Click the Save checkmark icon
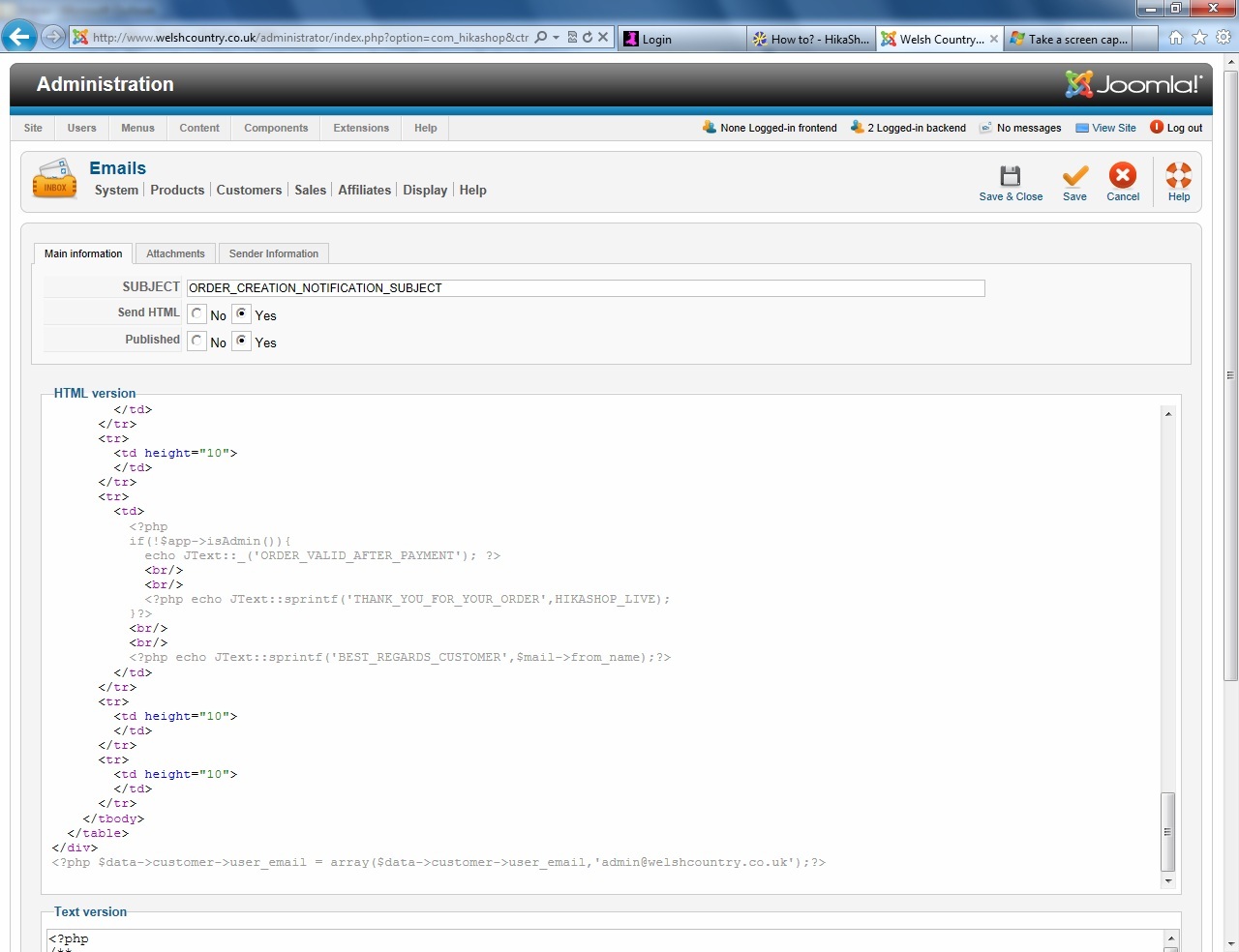 (1074, 176)
